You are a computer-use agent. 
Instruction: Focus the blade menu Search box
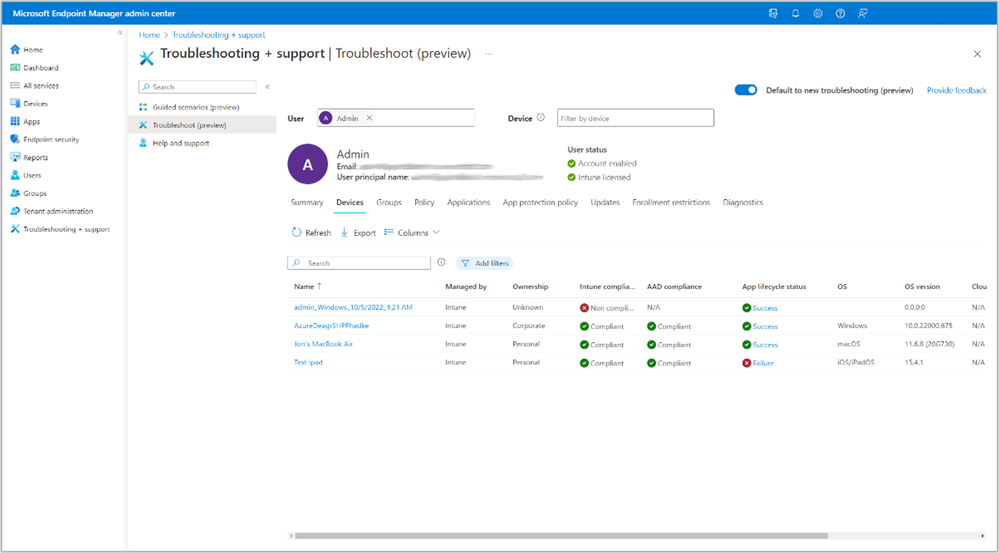point(198,87)
